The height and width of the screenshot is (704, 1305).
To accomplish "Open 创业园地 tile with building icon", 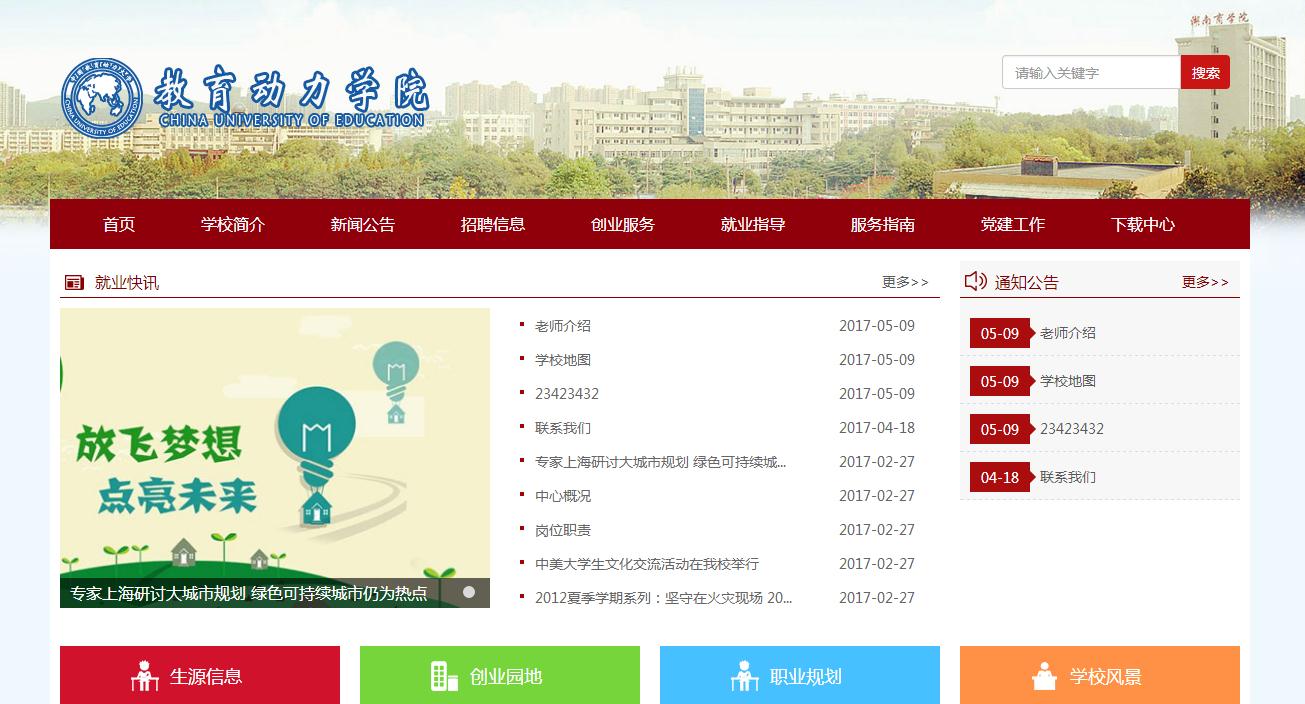I will point(500,676).
